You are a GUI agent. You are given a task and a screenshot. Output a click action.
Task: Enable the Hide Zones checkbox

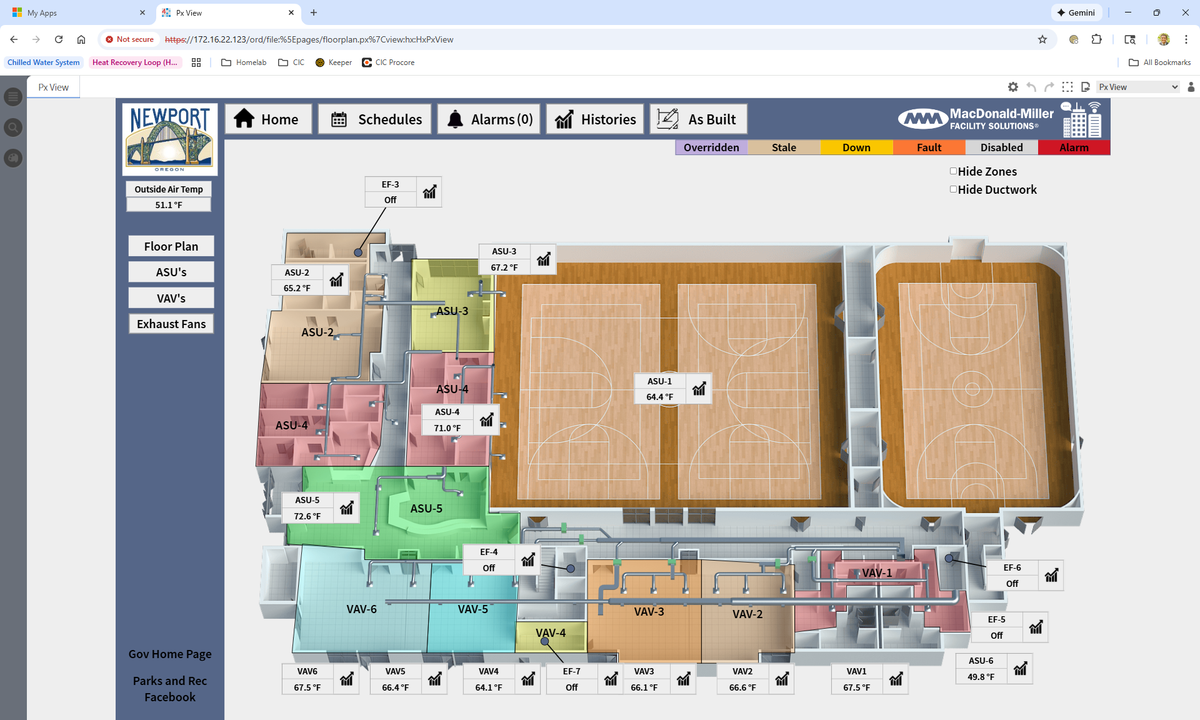[953, 172]
